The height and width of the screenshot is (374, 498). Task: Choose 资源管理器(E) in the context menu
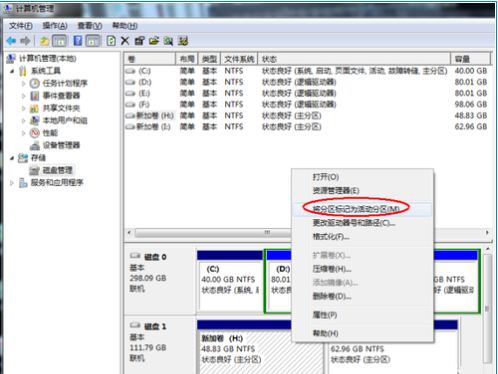click(362, 191)
